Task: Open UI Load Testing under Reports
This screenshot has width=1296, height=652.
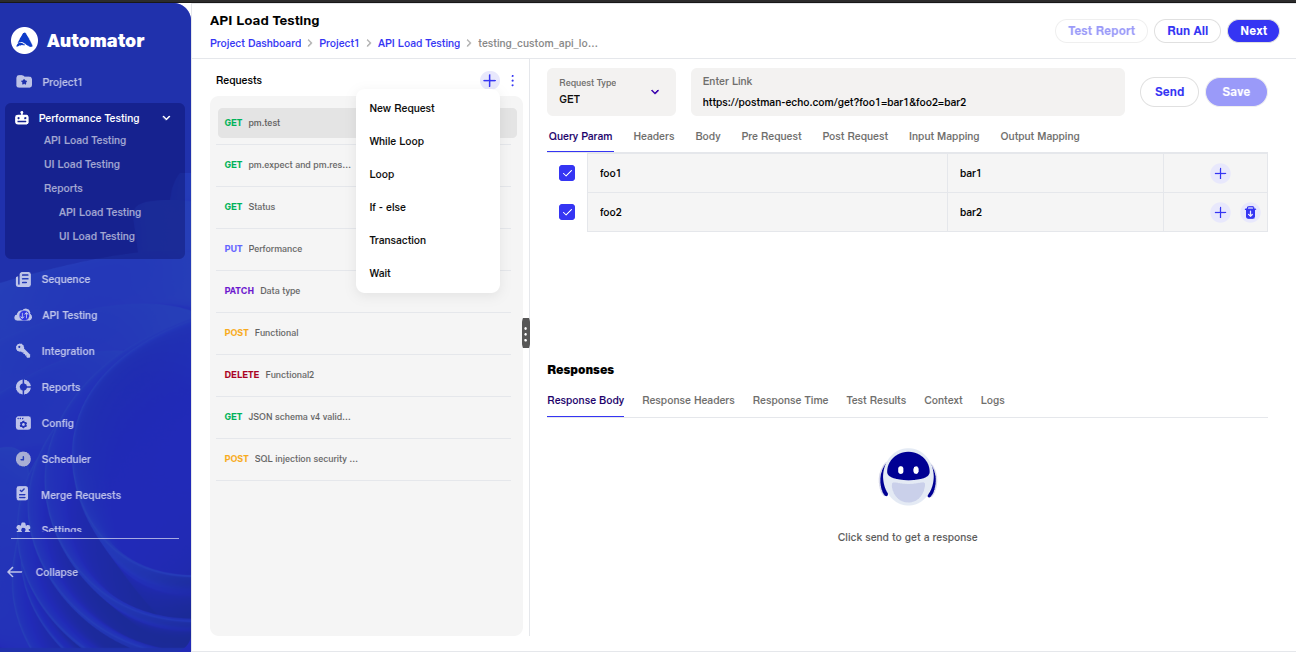Action: point(97,236)
